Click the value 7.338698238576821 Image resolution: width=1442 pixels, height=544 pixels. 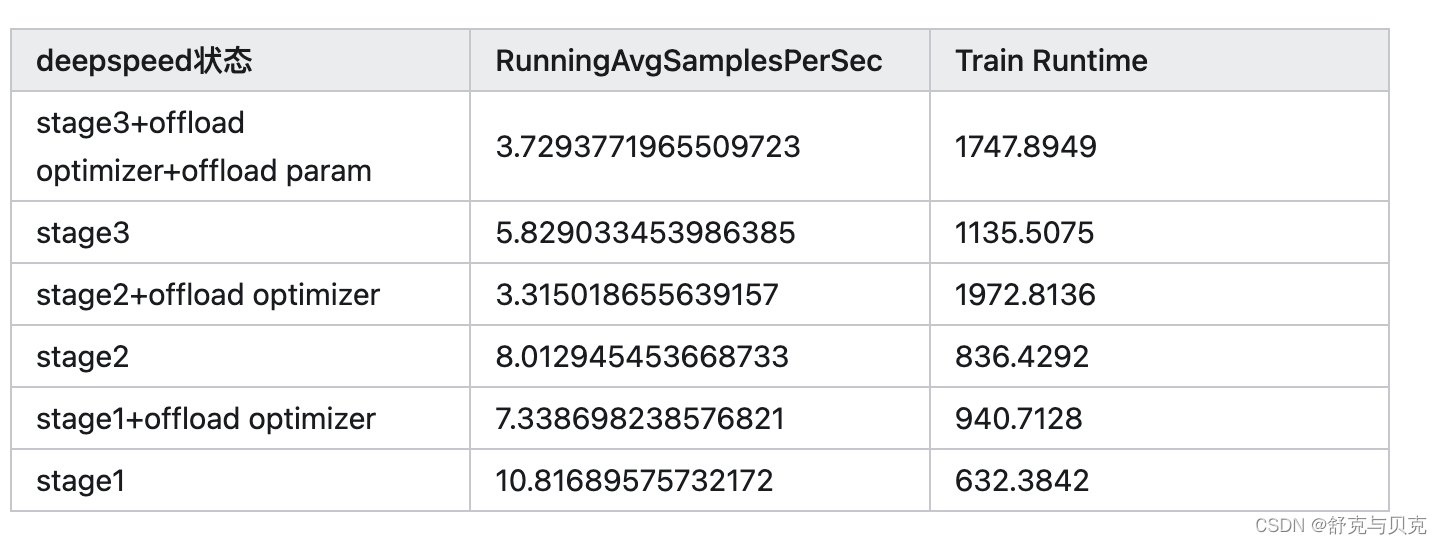(x=640, y=419)
